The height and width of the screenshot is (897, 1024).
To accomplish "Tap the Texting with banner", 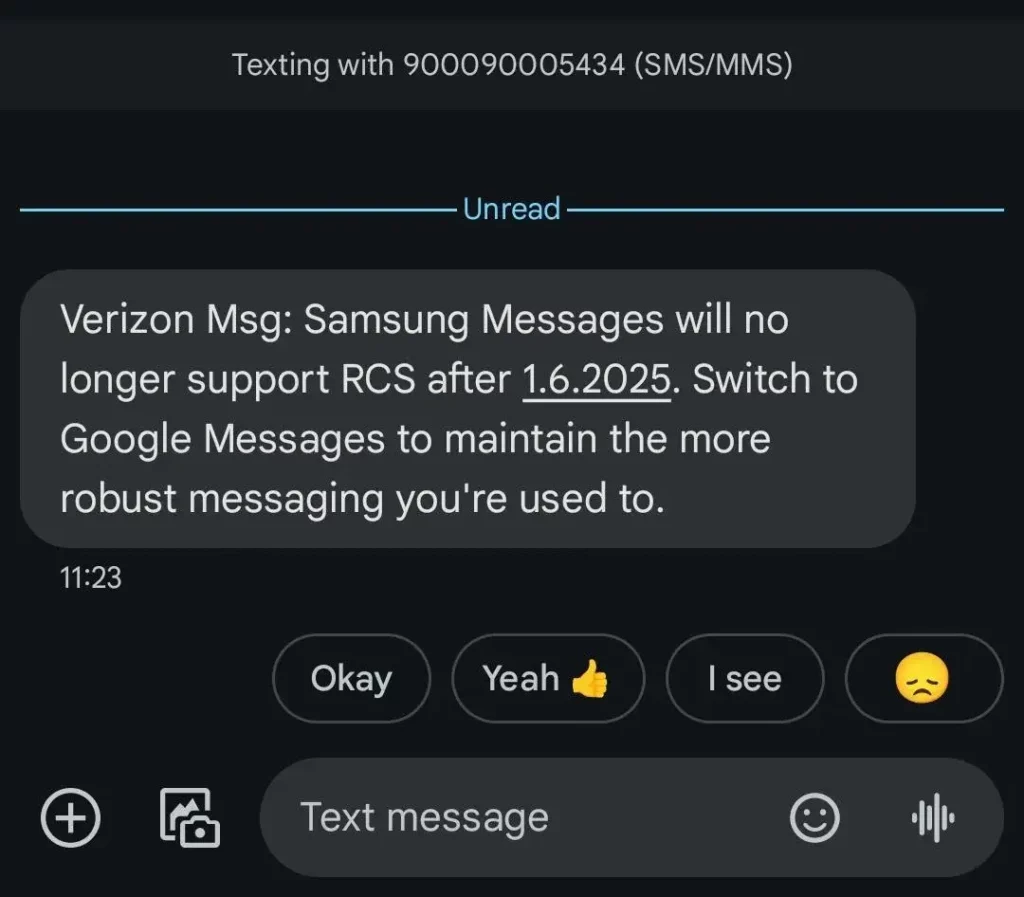I will click(x=512, y=65).
